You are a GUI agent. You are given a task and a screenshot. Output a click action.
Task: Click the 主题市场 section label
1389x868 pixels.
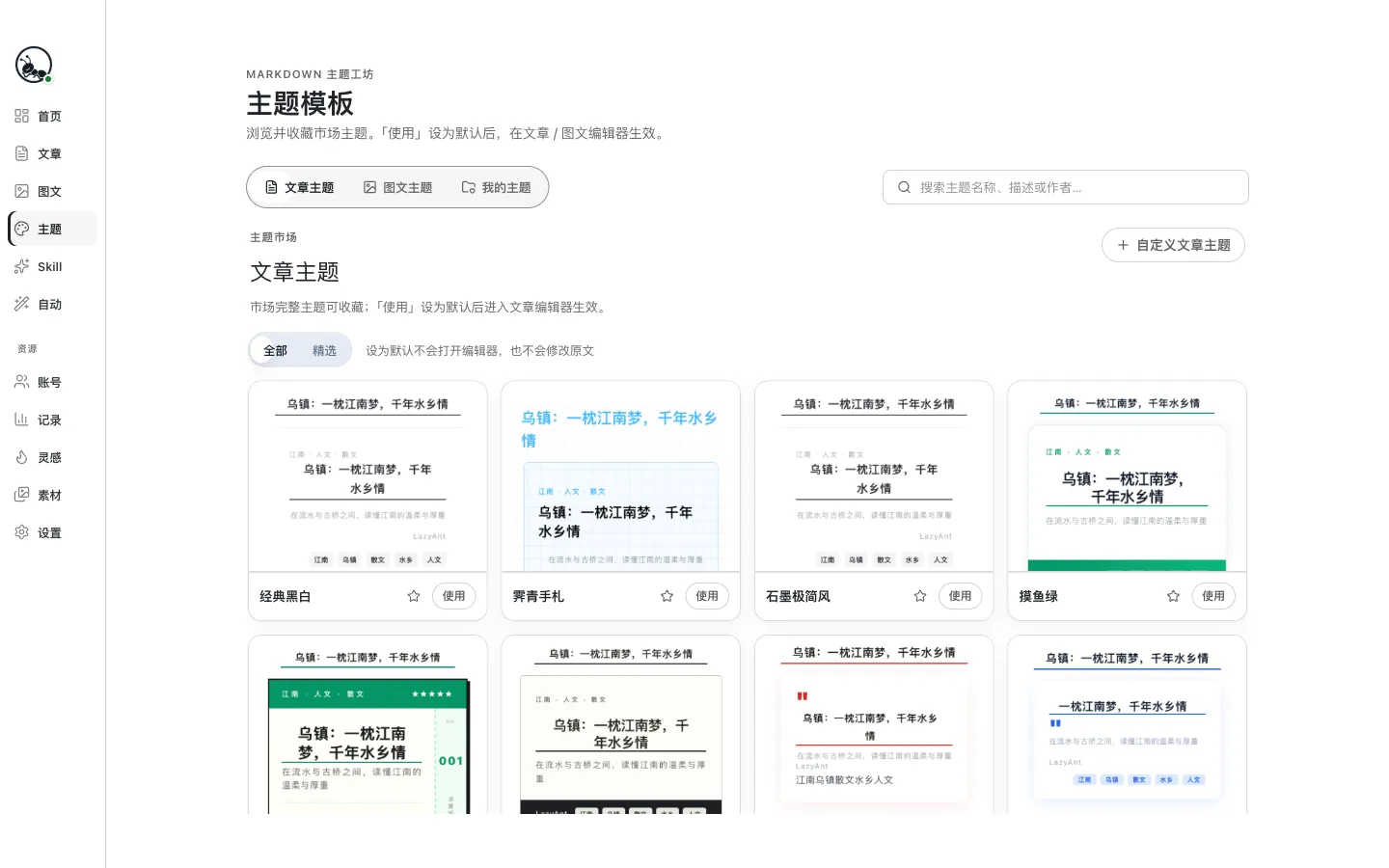point(273,237)
